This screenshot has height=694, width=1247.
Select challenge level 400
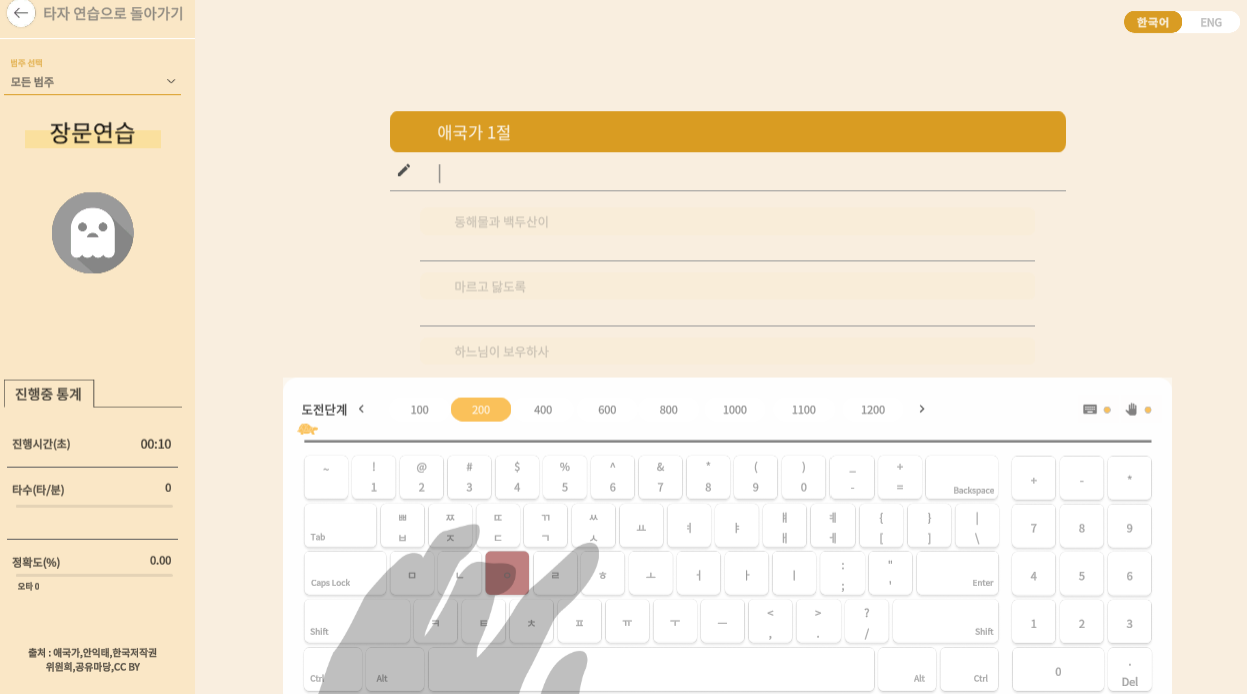click(x=543, y=410)
